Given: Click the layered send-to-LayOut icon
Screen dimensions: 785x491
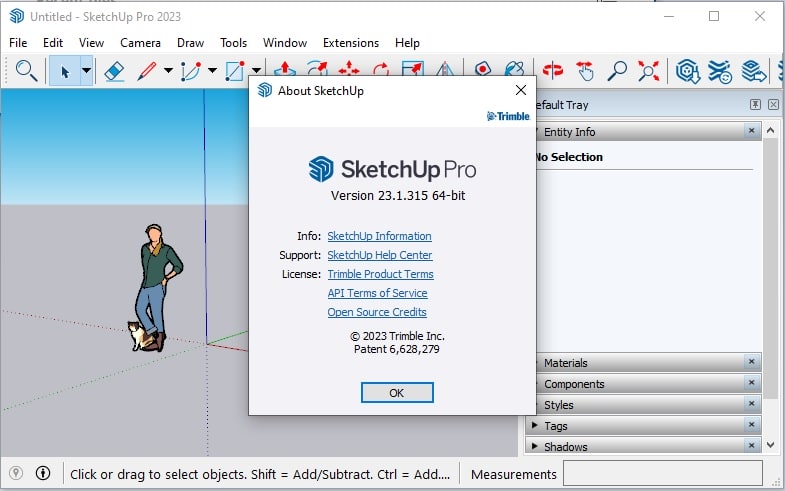Looking at the screenshot, I should [x=753, y=71].
